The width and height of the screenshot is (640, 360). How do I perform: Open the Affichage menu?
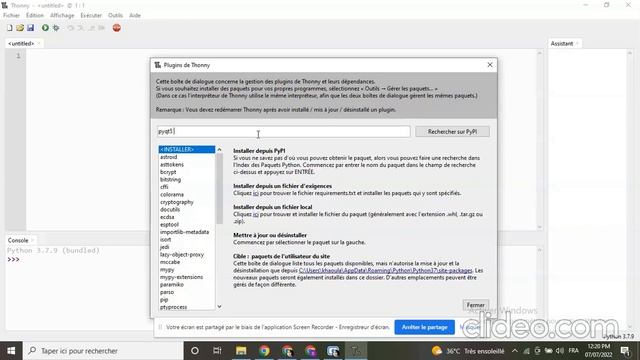tap(62, 16)
